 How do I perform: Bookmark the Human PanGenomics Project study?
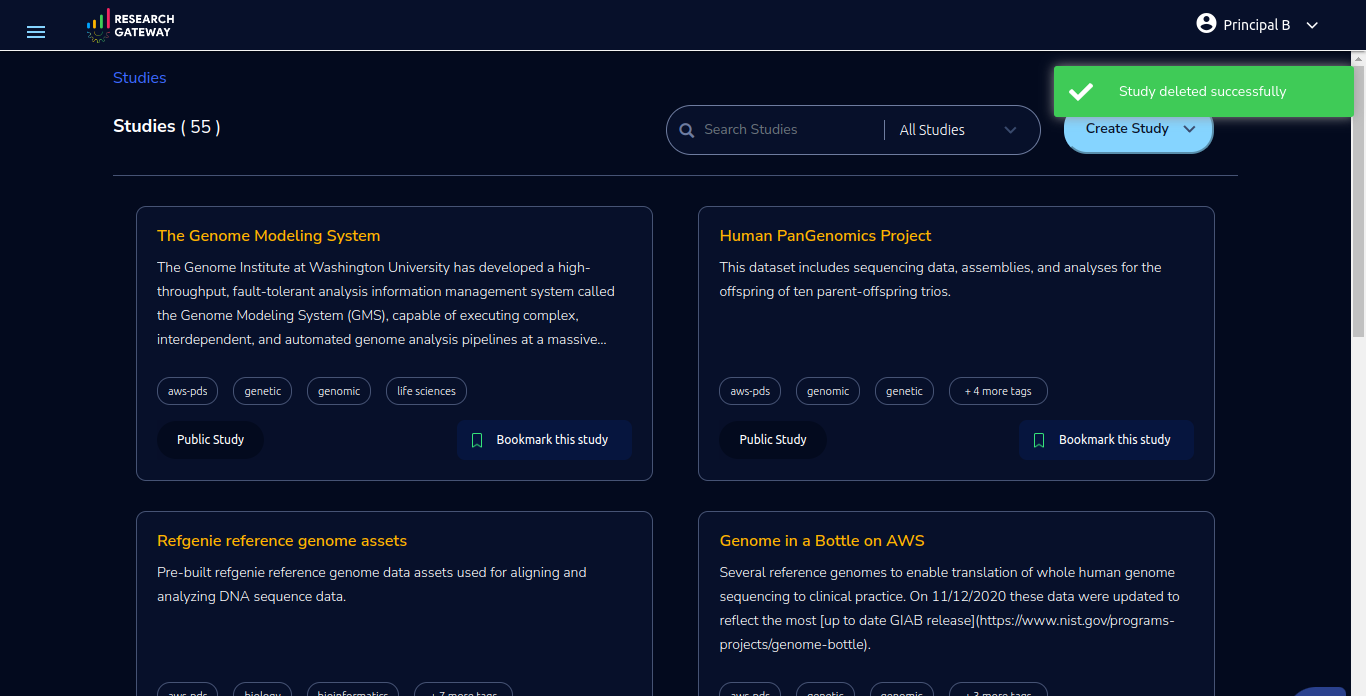click(x=1107, y=440)
